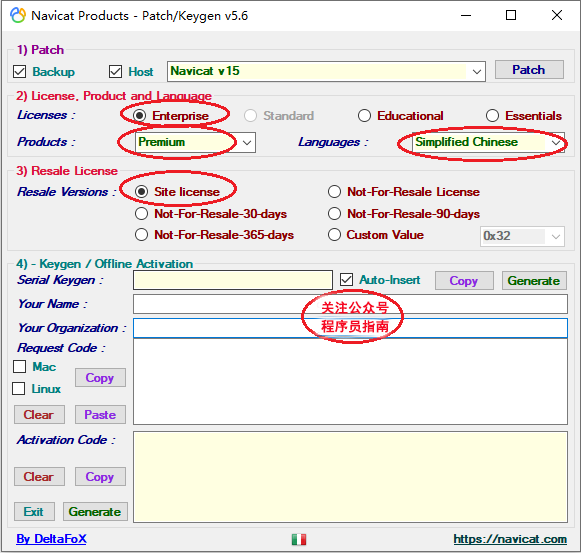Viewport: 581px width, 553px height.
Task: Select the Custom Value radio button
Action: [x=334, y=235]
